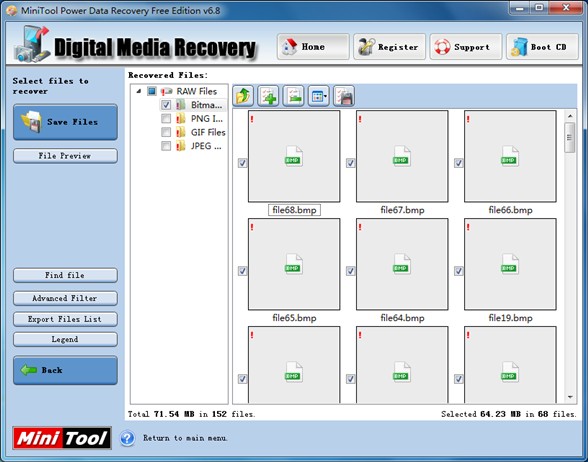The image size is (588, 462).
Task: Click the scrollbar up arrow
Action: point(570,116)
